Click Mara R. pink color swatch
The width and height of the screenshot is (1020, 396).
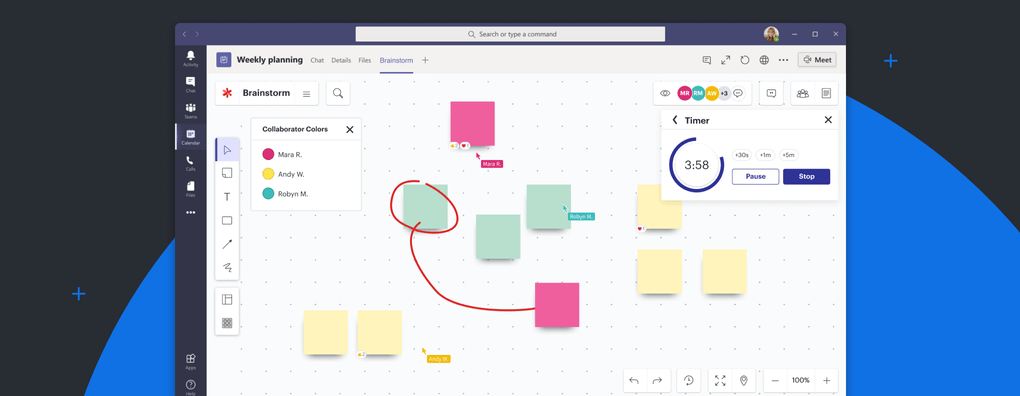pyautogui.click(x=268, y=154)
